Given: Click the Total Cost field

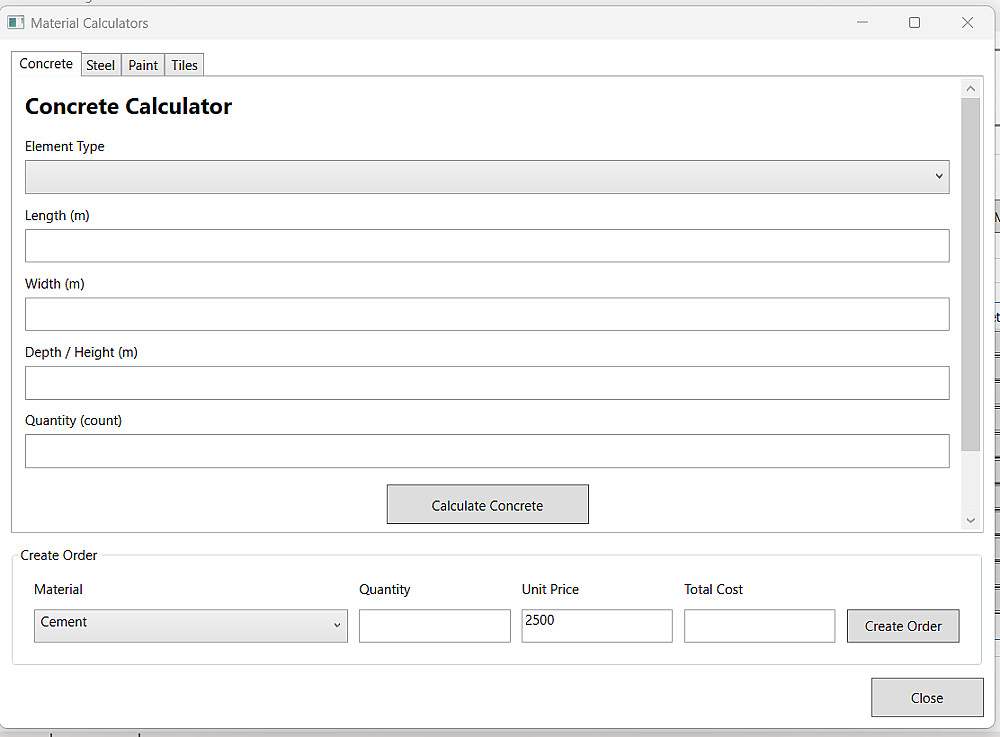Looking at the screenshot, I should pyautogui.click(x=760, y=625).
